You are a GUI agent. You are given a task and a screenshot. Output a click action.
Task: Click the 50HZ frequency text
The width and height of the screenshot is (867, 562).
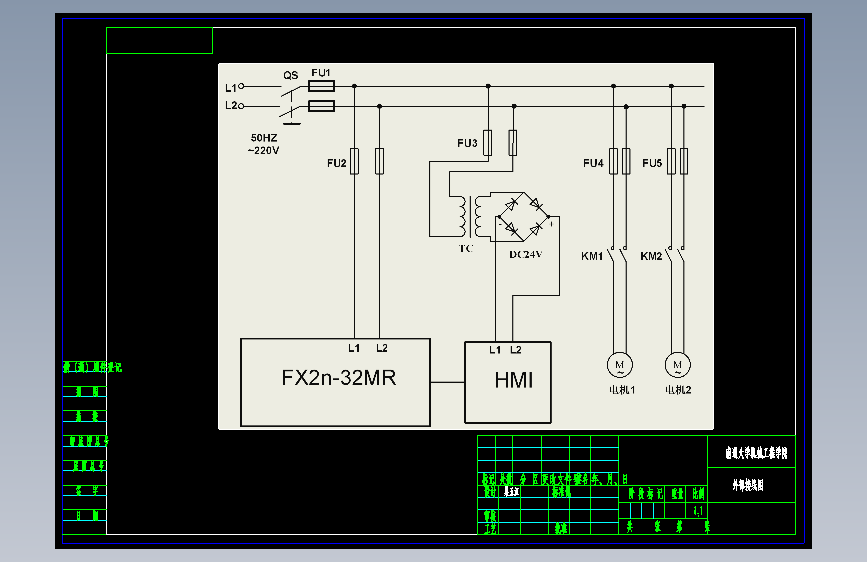tap(264, 138)
